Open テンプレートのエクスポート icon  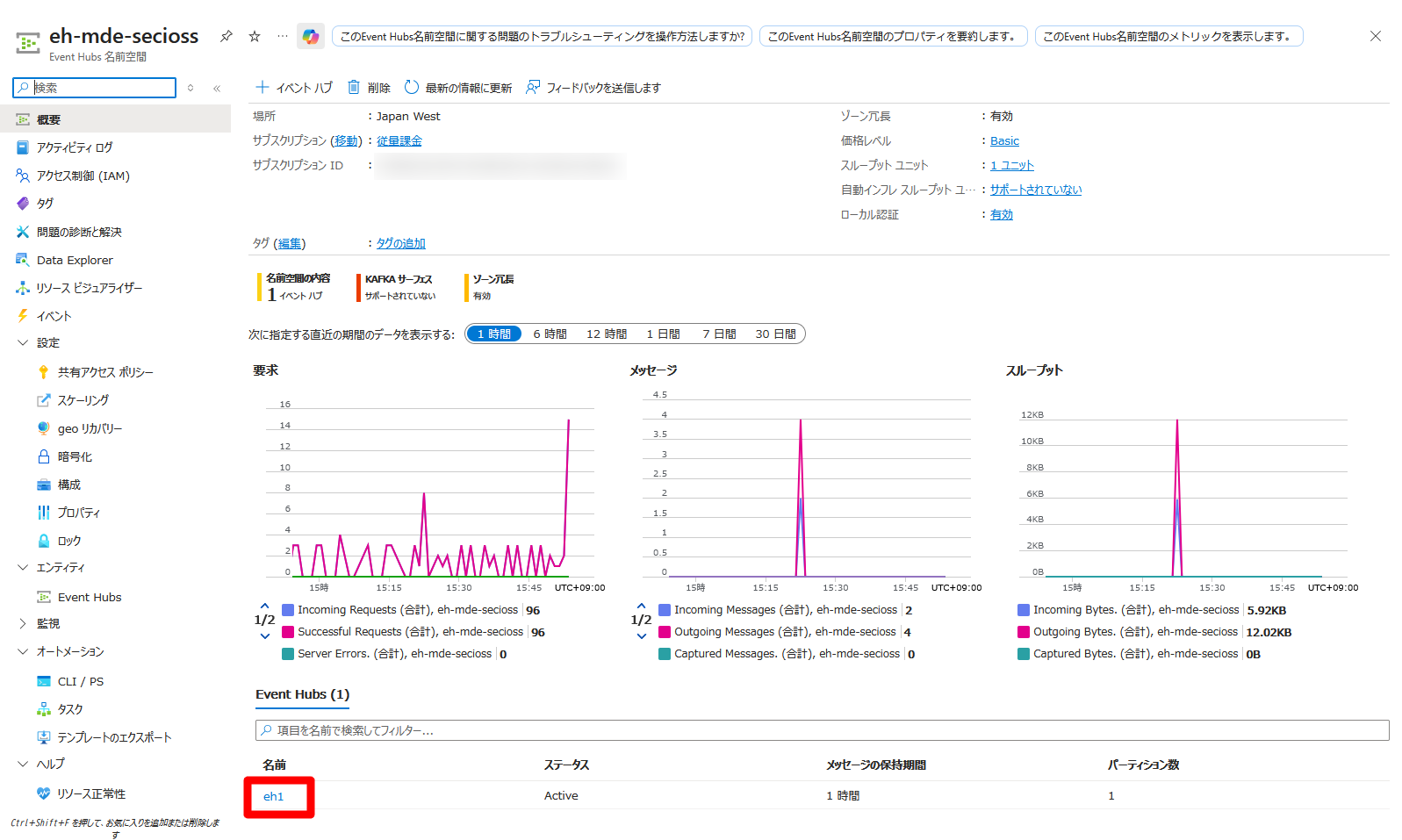[x=44, y=737]
